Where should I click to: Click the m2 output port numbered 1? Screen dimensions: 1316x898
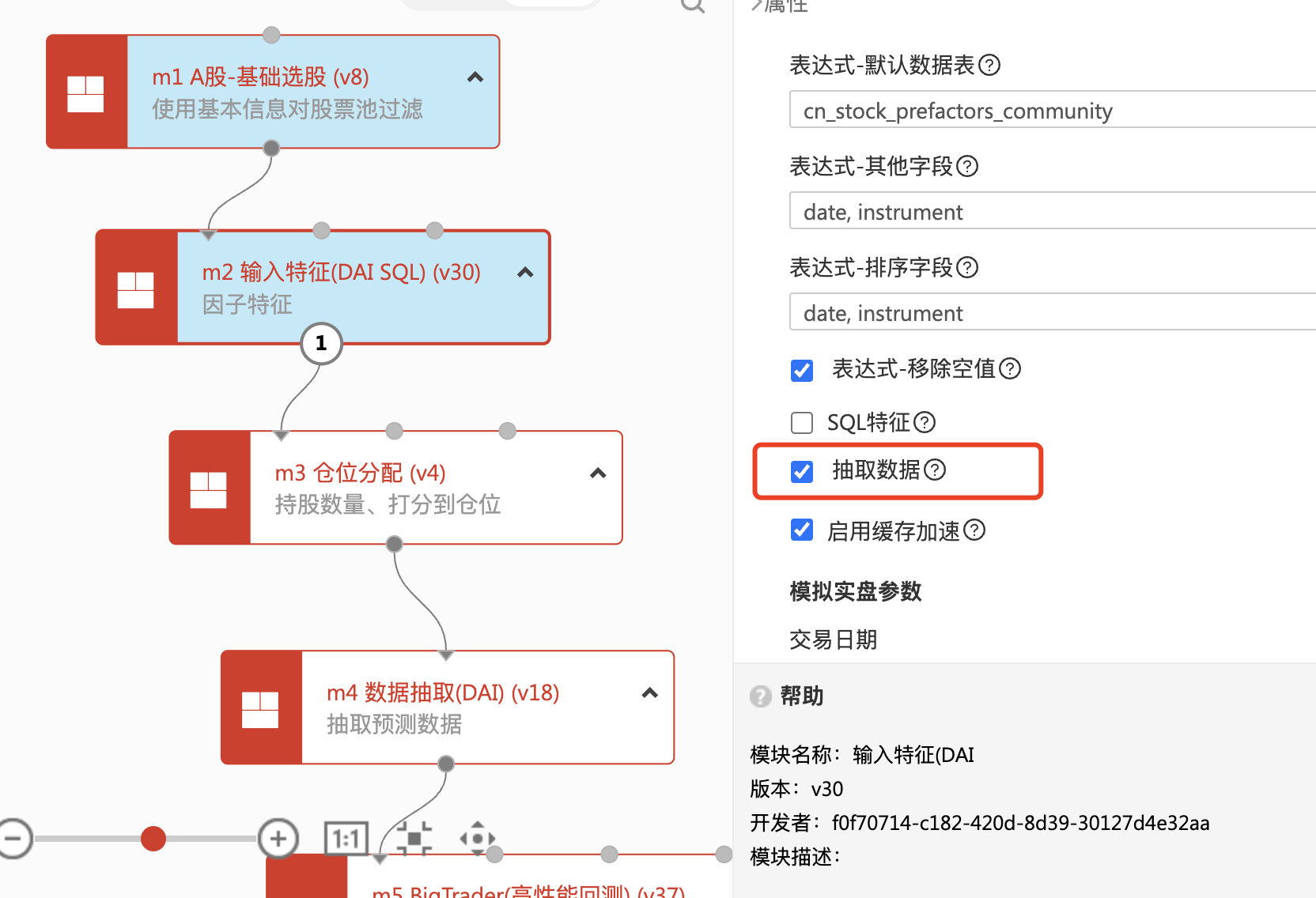click(321, 343)
